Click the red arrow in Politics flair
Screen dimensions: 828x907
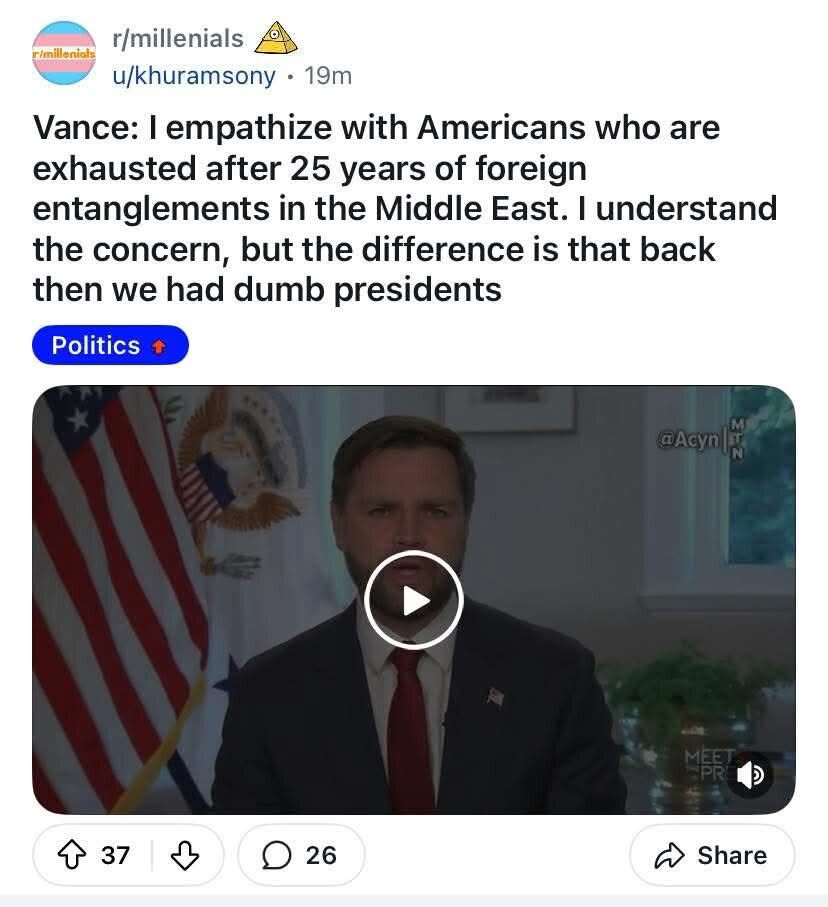[159, 346]
